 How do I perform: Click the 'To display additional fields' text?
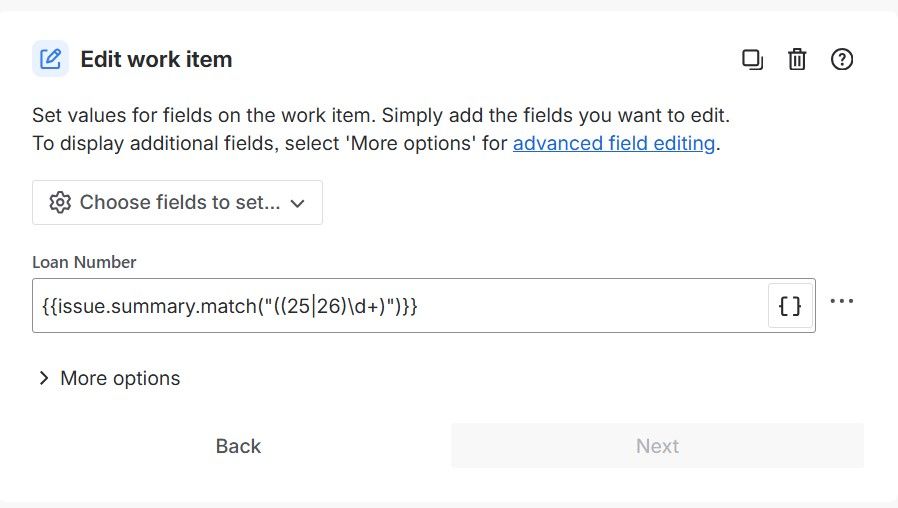coord(270,143)
